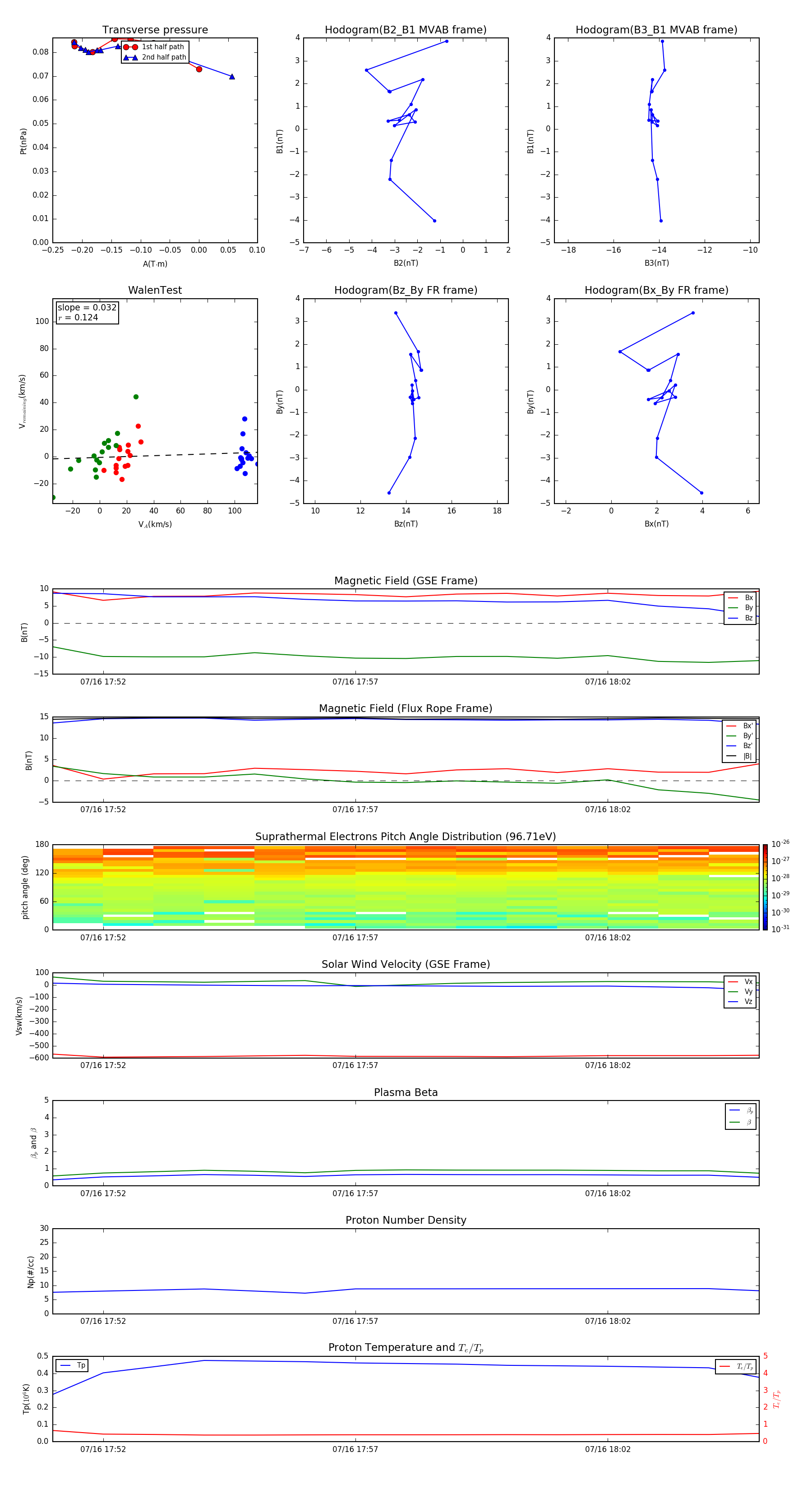Click the 'Magnetic Field (Flux Rope Frame)' title

click(406, 709)
